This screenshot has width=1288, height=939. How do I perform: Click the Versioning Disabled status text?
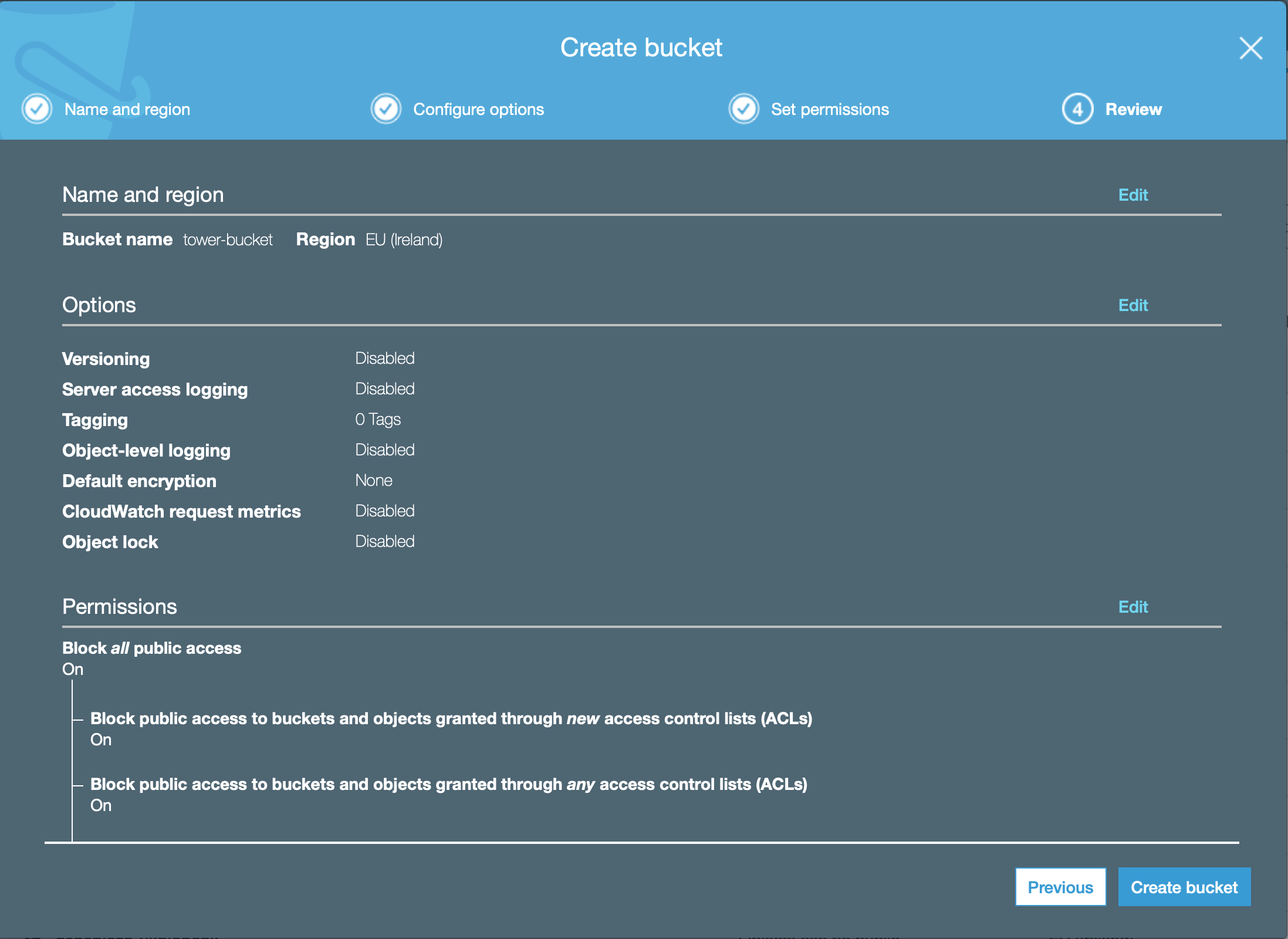tap(385, 359)
